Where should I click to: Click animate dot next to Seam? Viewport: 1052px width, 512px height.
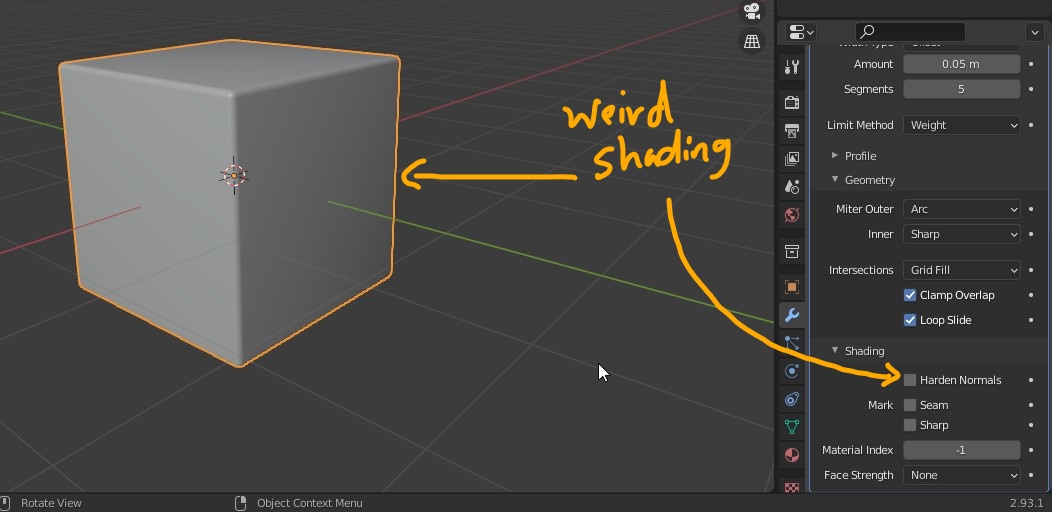pos(1031,405)
